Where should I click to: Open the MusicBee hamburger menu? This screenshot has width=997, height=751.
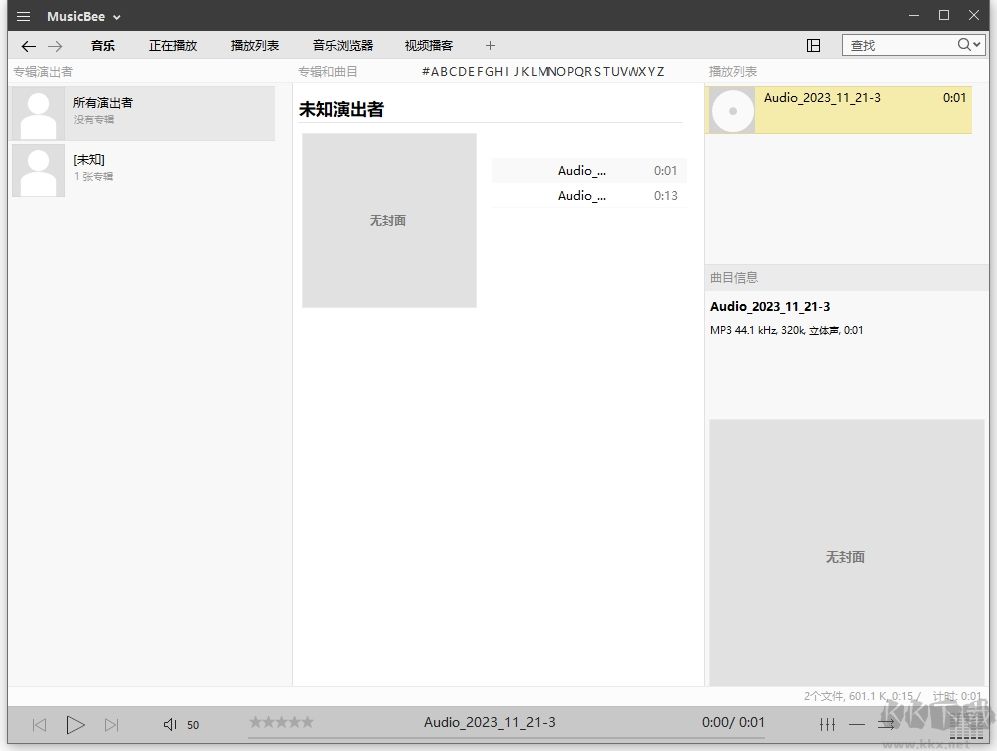pyautogui.click(x=22, y=15)
